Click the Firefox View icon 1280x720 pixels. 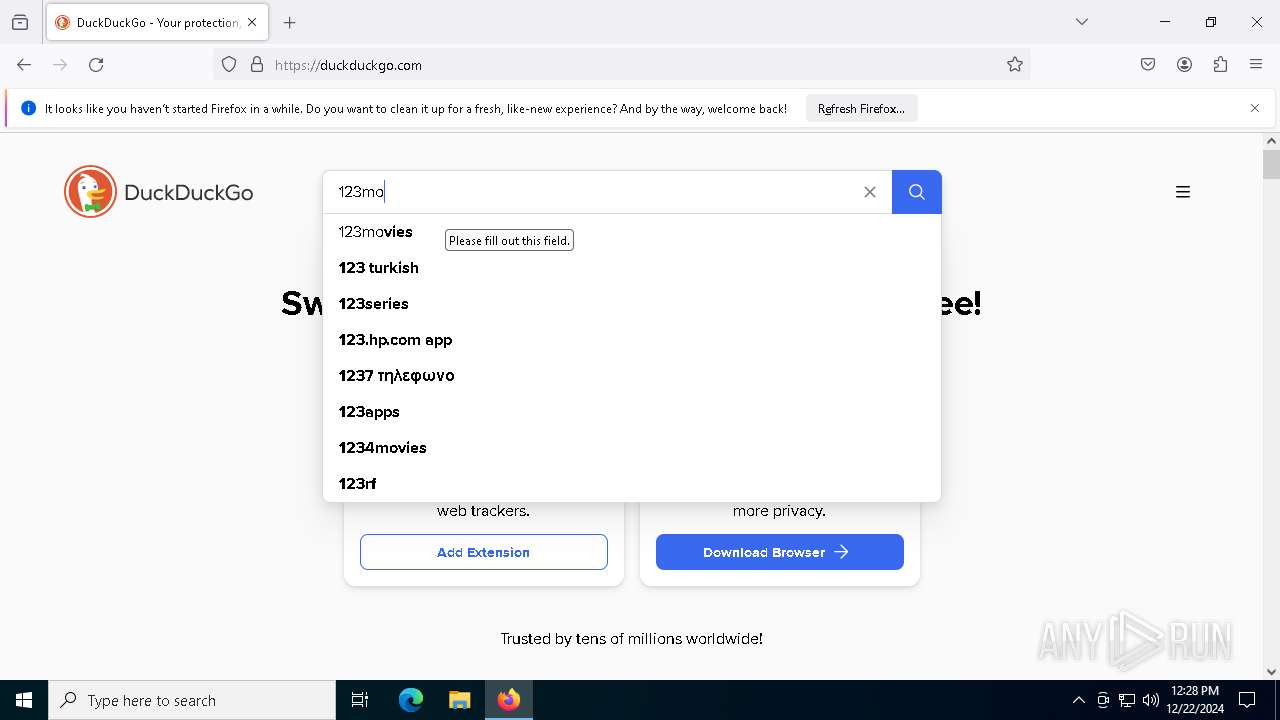pos(20,22)
